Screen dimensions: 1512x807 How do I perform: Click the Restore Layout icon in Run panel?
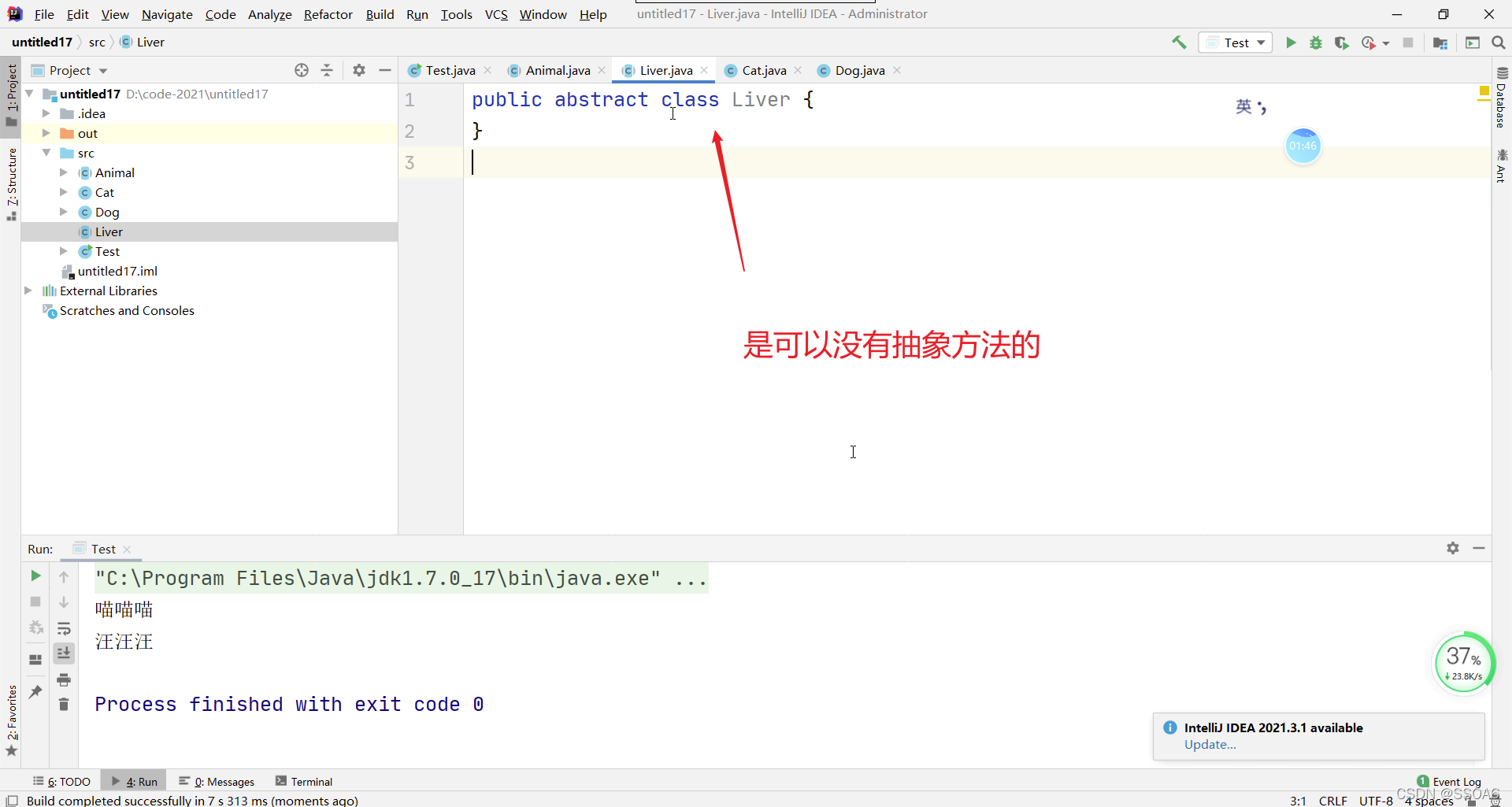tap(35, 660)
